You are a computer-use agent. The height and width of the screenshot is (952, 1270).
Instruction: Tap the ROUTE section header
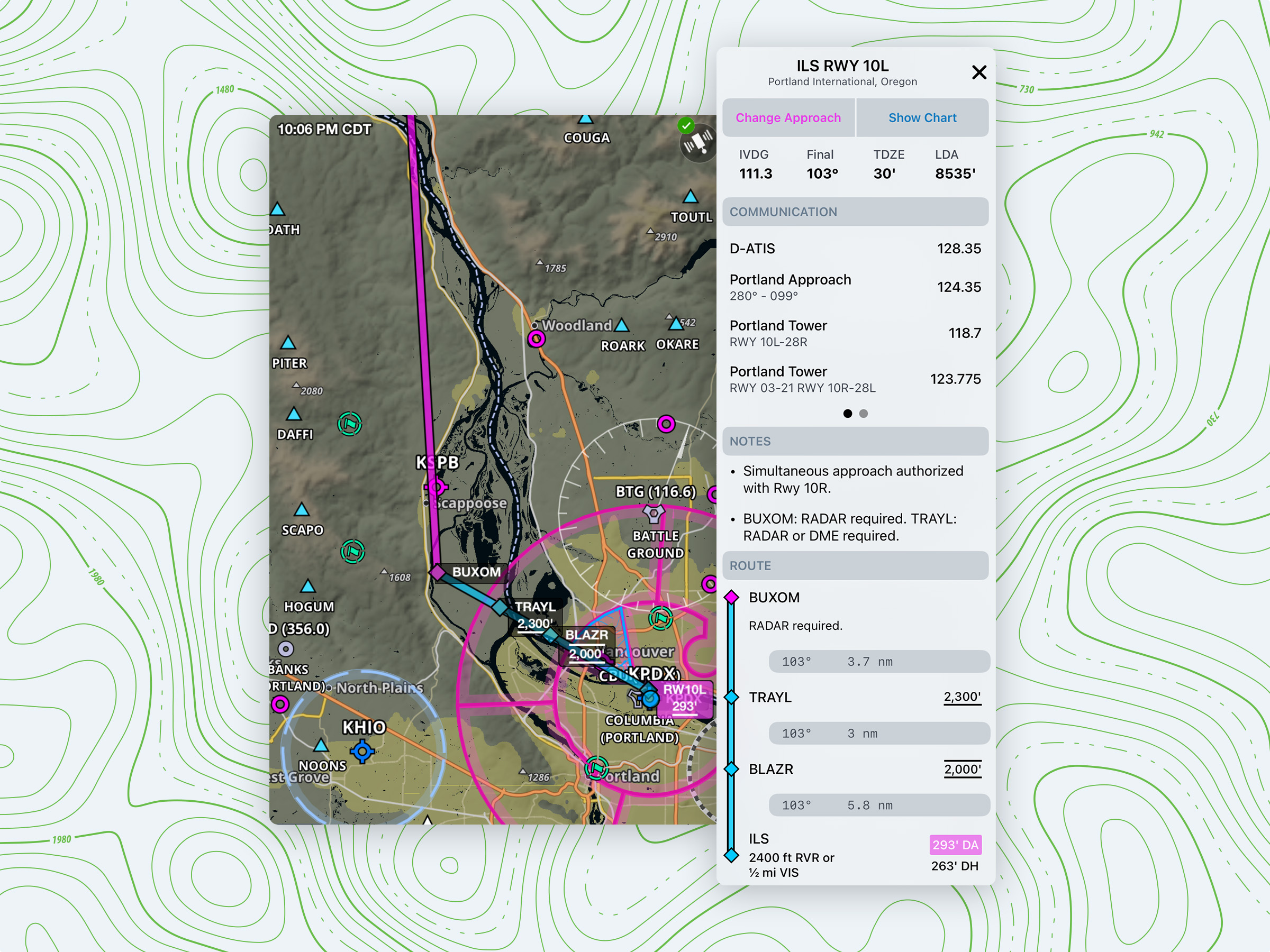(x=856, y=565)
